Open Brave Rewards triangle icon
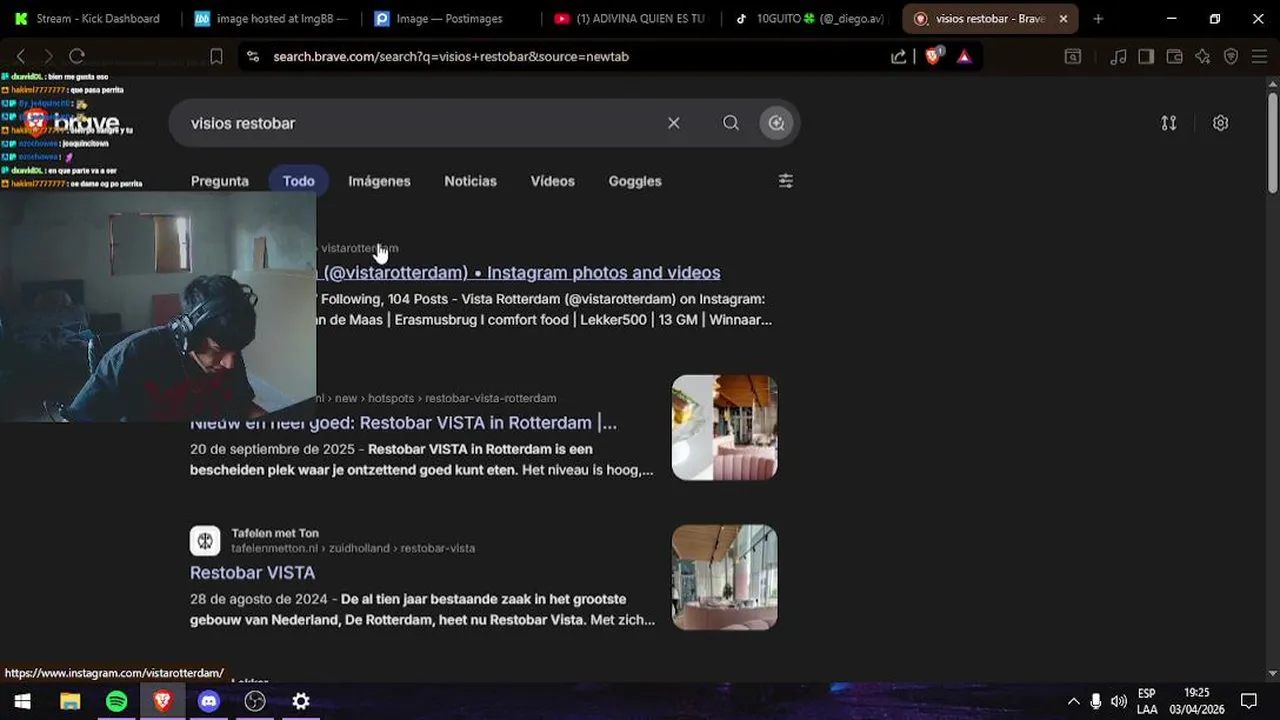1280x720 pixels. click(964, 57)
